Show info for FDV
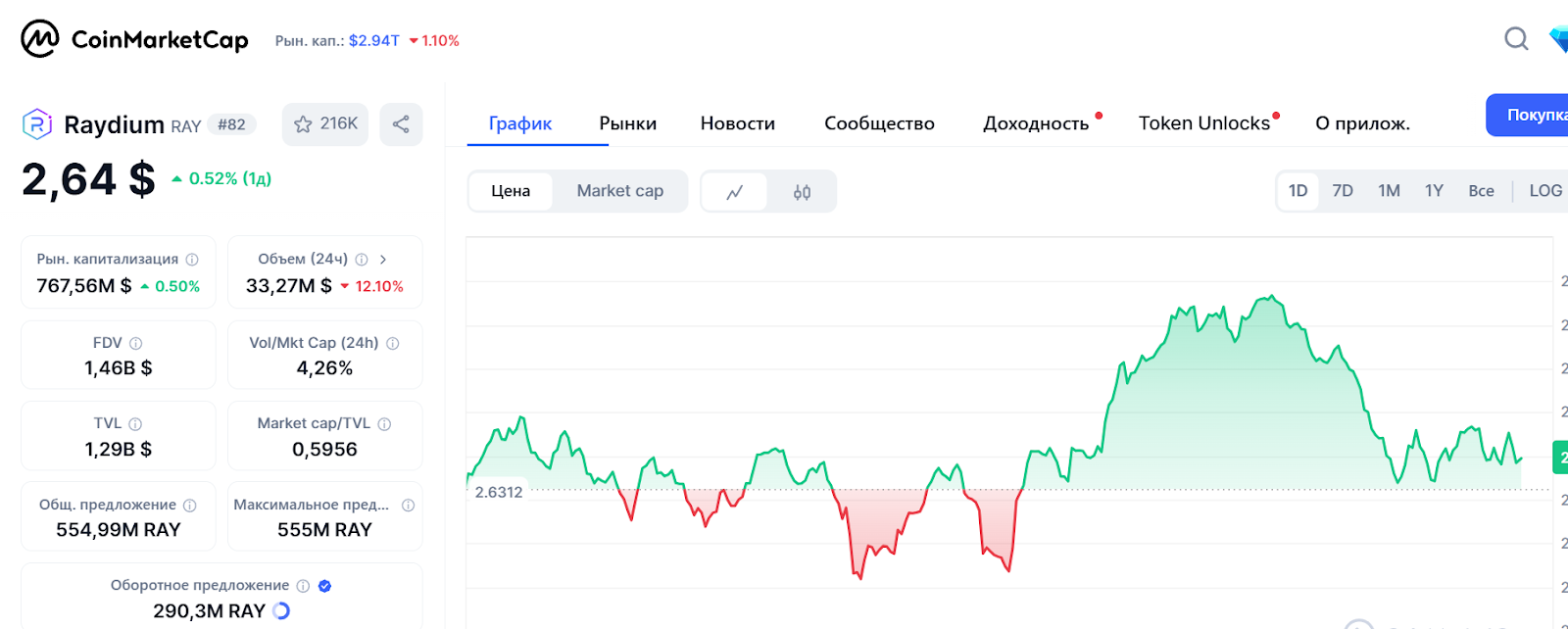Viewport: 1568px width, 629px height. pyautogui.click(x=136, y=344)
